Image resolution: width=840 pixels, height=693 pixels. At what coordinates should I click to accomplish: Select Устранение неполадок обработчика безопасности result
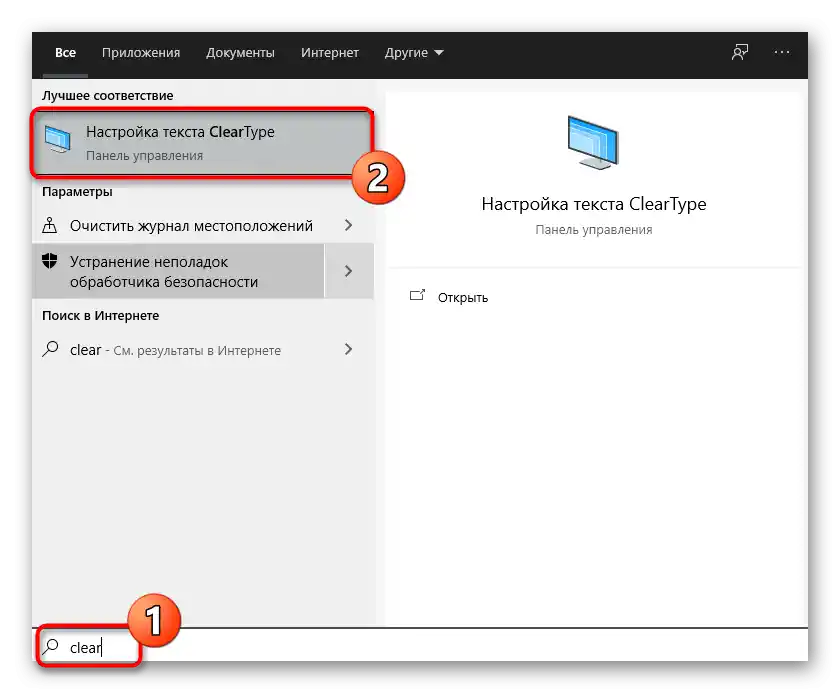(x=178, y=271)
